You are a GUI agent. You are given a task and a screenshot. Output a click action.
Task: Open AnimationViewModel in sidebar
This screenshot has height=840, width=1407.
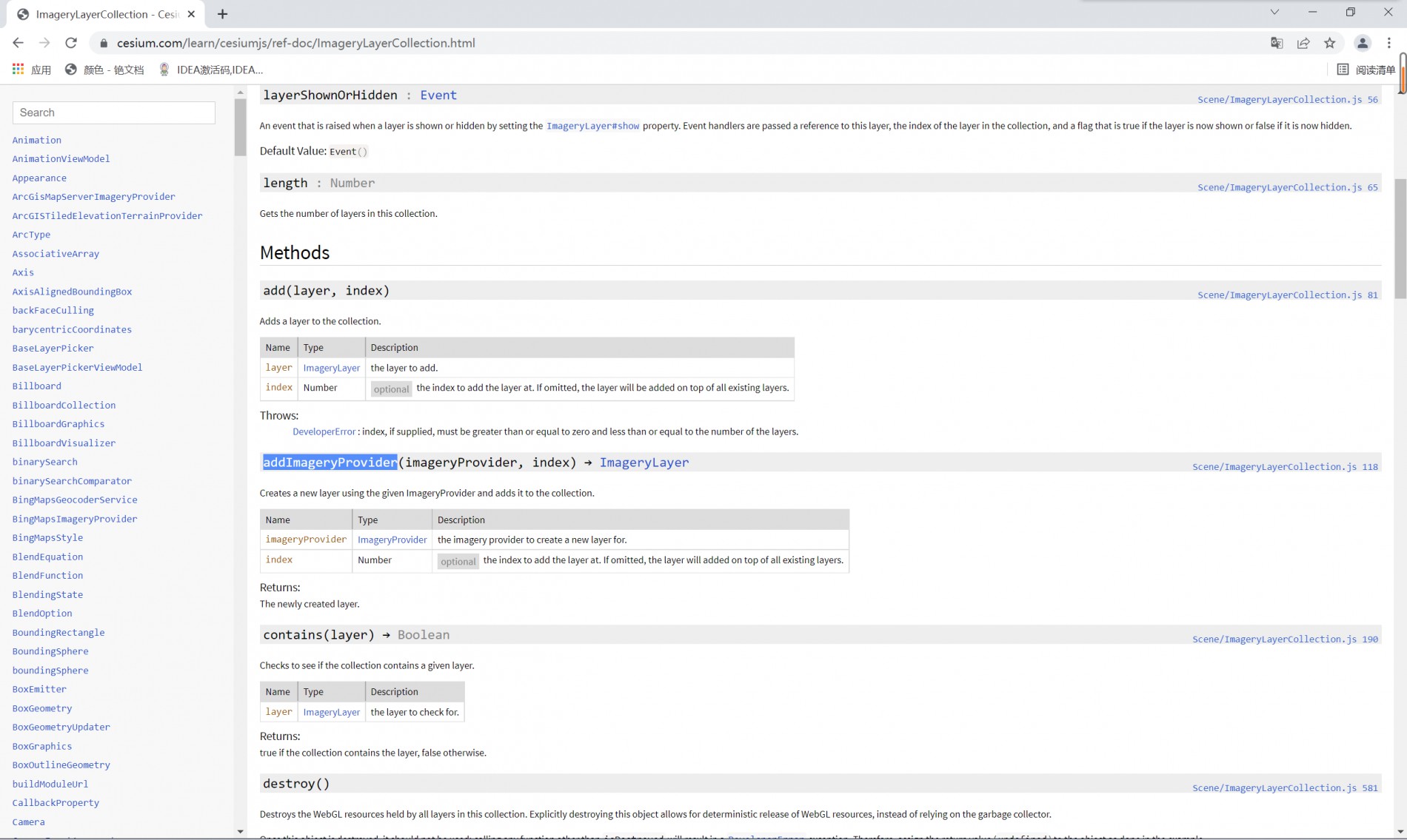(x=61, y=158)
